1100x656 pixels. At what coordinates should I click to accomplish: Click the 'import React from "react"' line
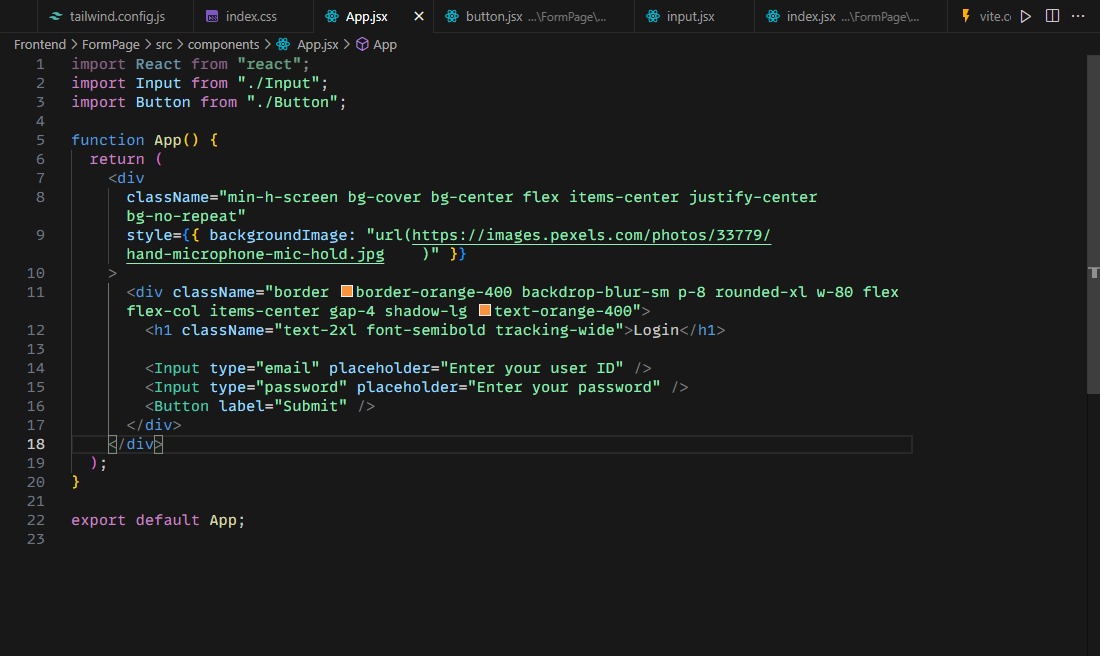(190, 64)
